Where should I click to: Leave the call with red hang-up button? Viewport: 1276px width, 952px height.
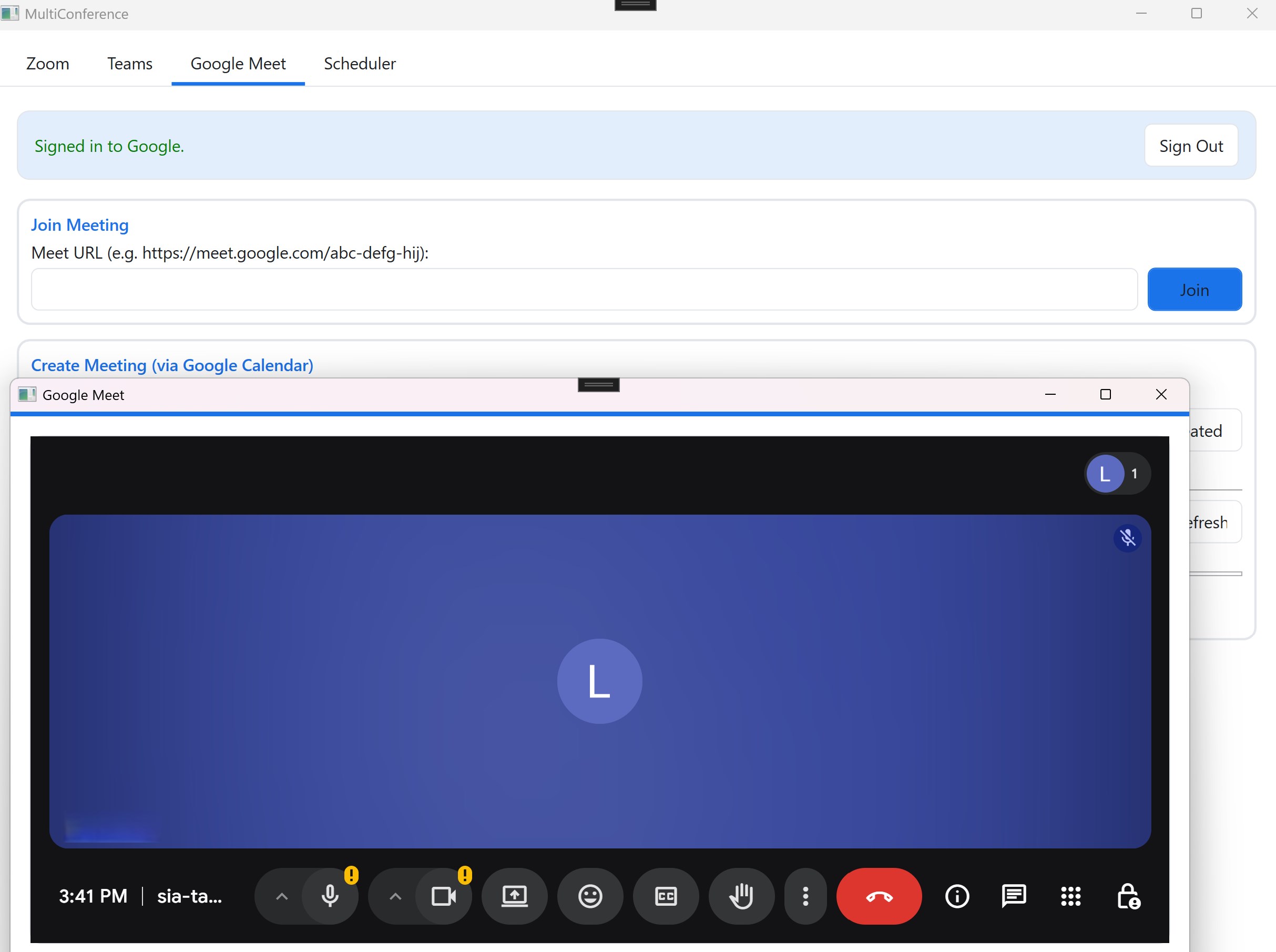tap(879, 896)
